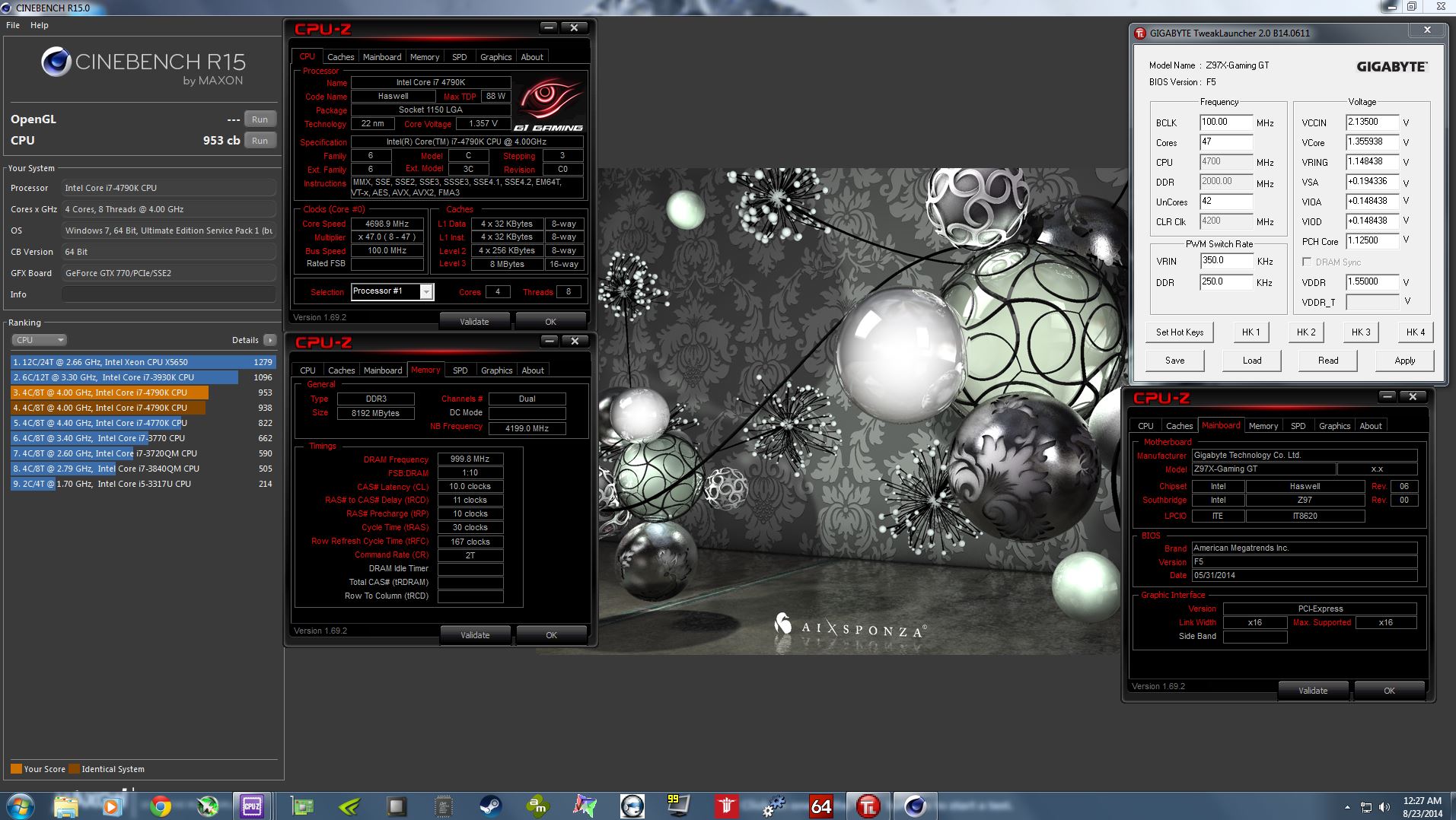Select the i7-4790K ranking row scoring 953
This screenshot has height=820, width=1456.
click(143, 393)
